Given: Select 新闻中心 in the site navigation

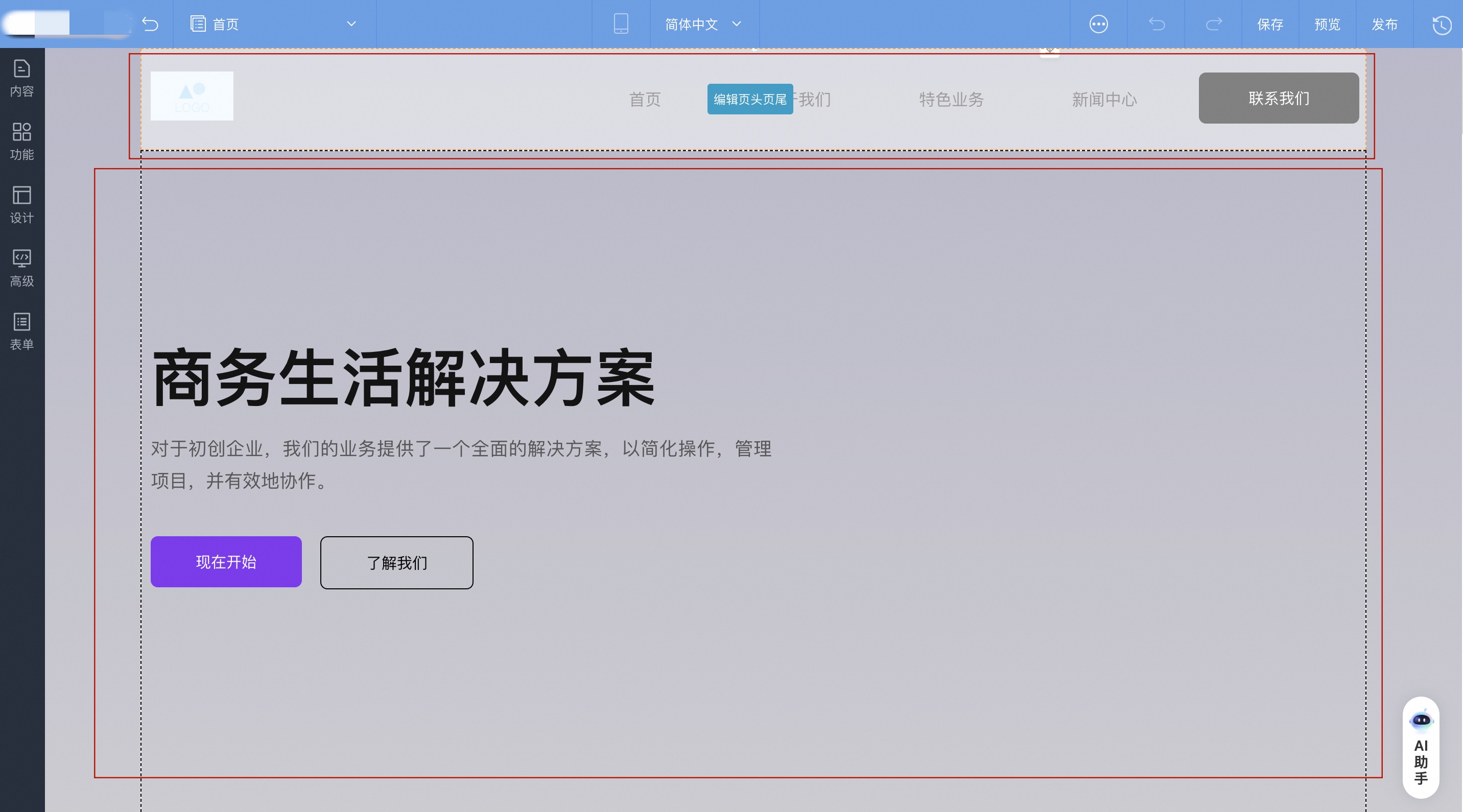Looking at the screenshot, I should (1103, 100).
